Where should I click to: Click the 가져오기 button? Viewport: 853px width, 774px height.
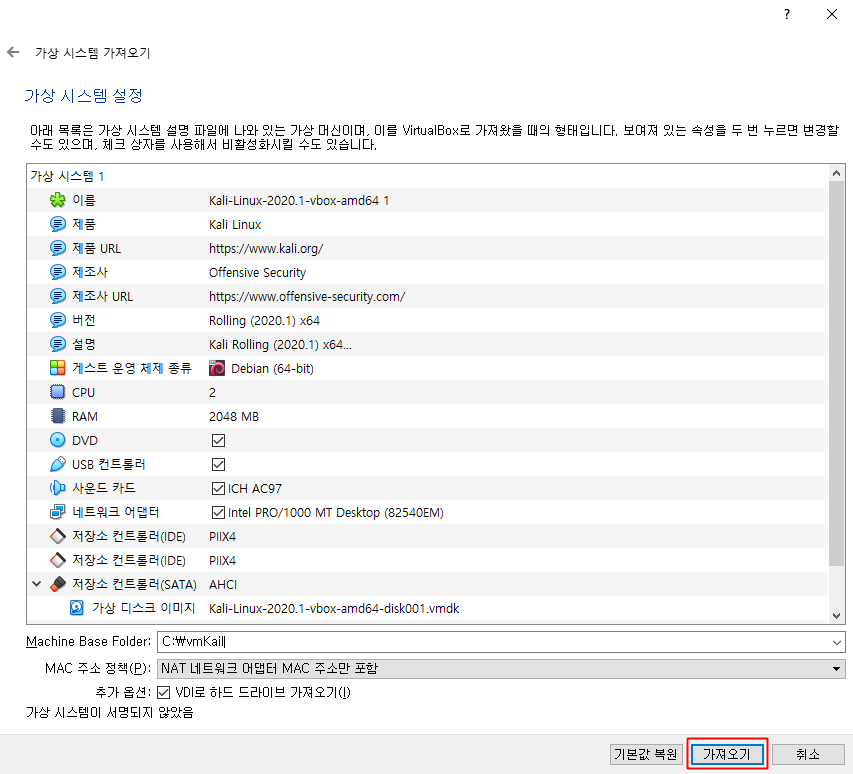point(727,754)
